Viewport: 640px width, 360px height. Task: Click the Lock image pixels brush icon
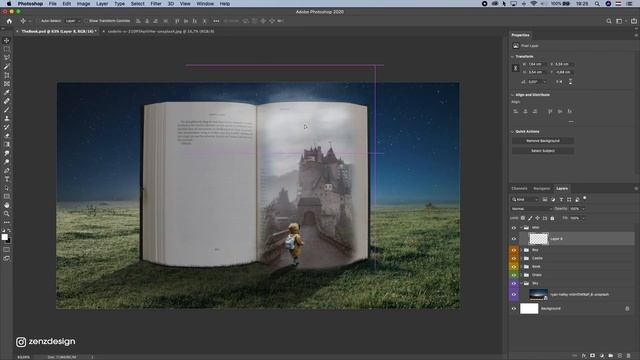point(530,218)
